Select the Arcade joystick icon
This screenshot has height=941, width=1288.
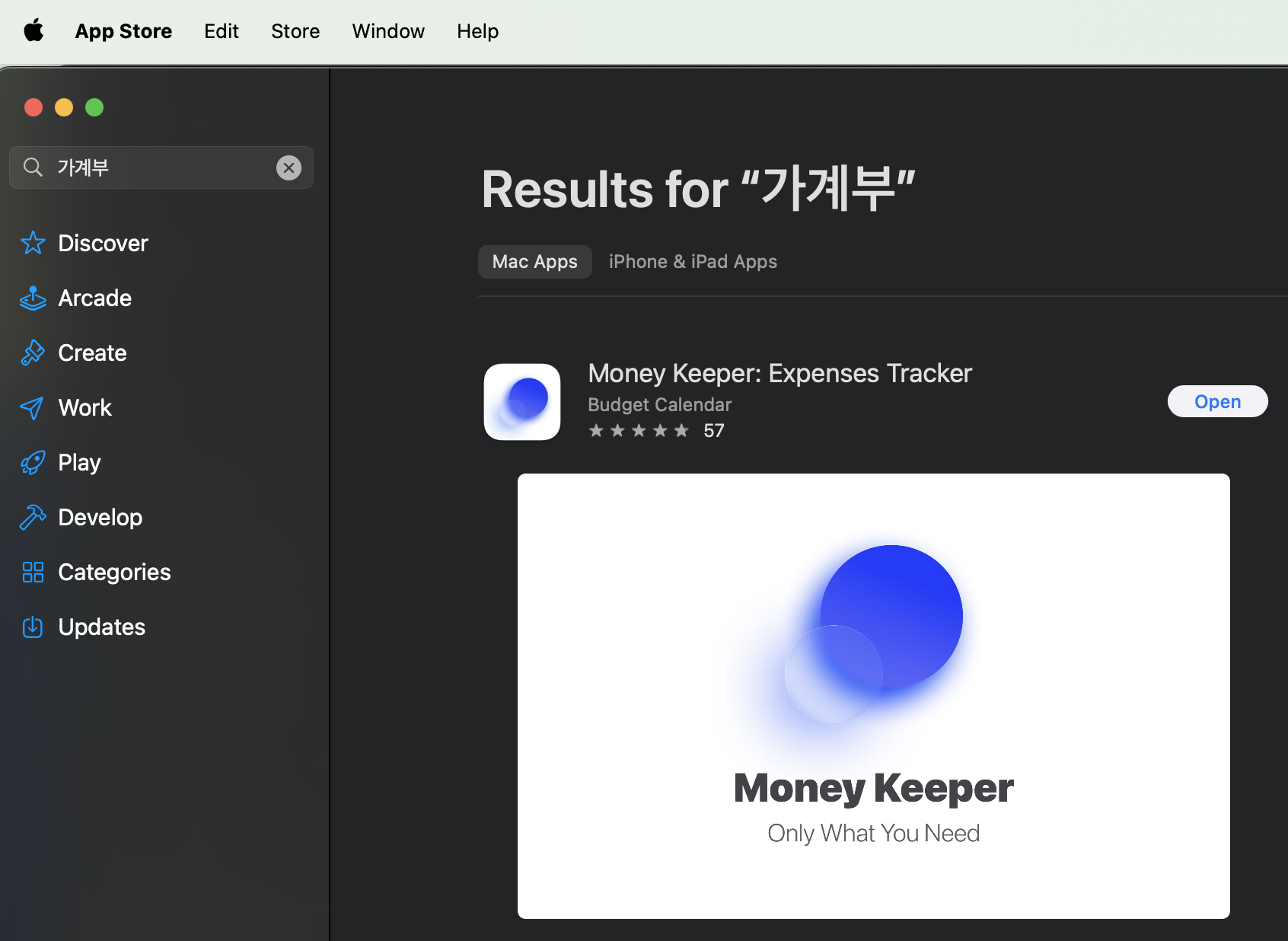pos(33,298)
